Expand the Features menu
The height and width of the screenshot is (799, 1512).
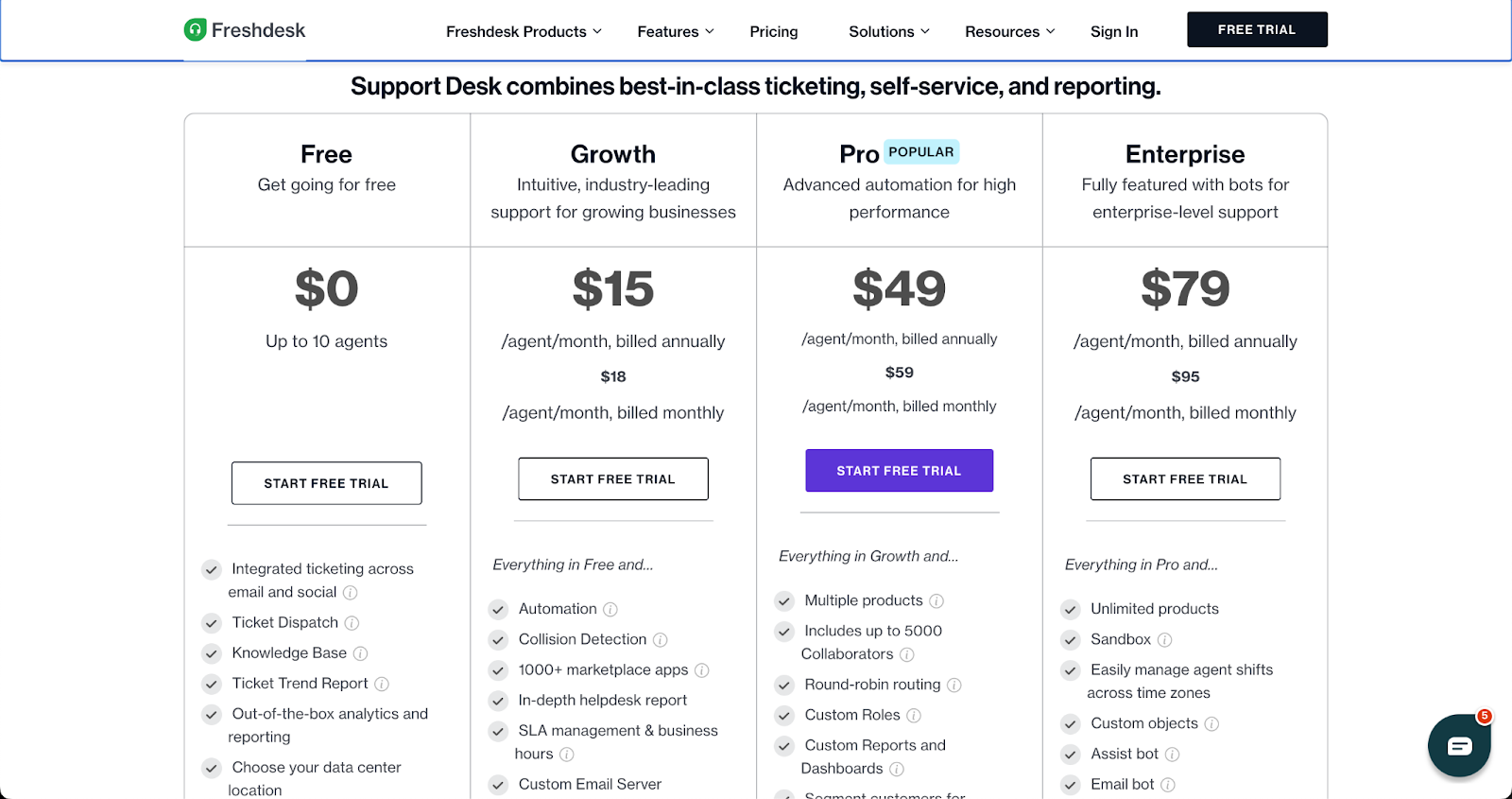tap(676, 31)
